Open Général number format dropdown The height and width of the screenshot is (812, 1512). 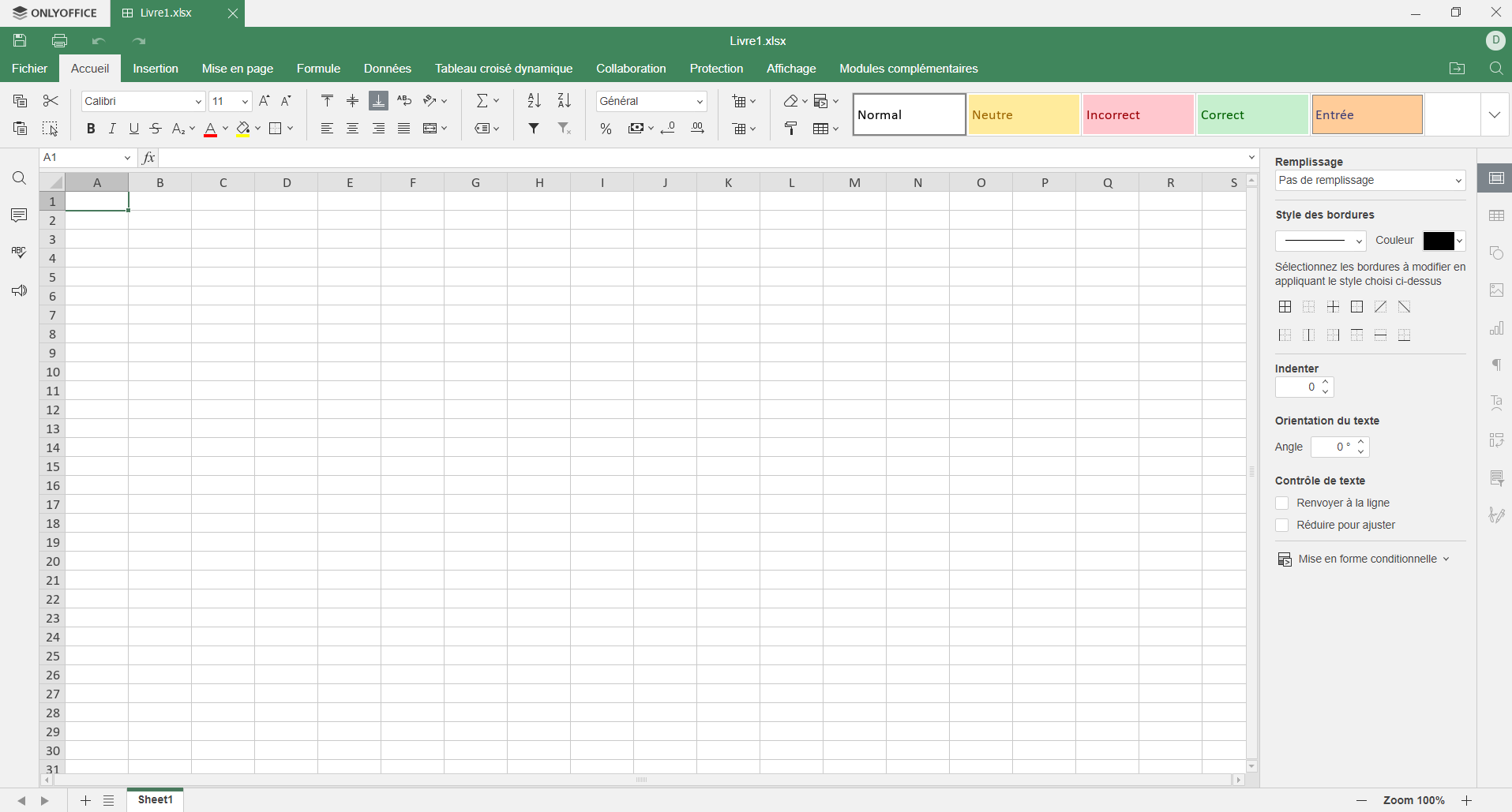(x=700, y=102)
